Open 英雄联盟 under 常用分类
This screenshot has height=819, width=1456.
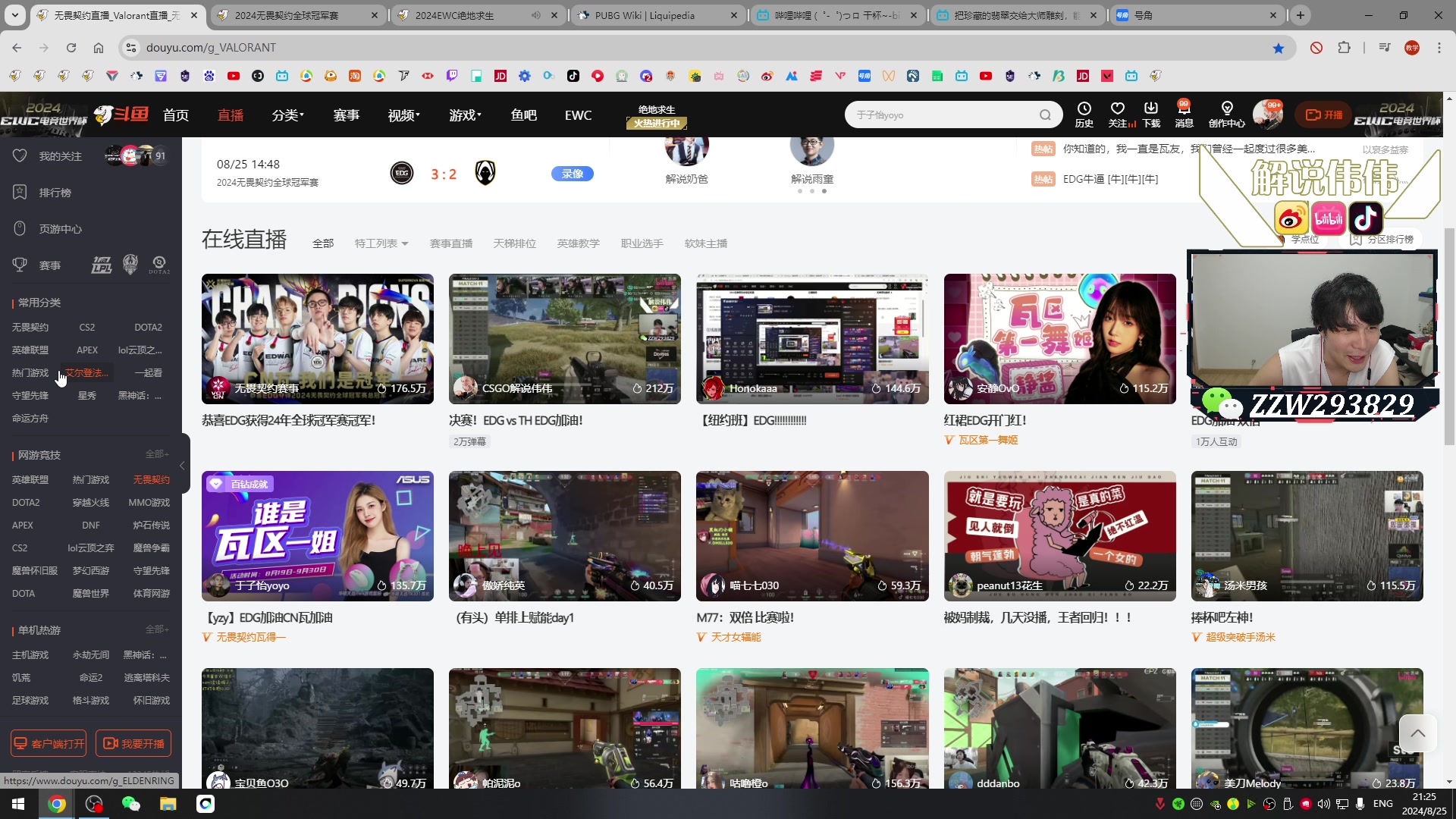(x=30, y=350)
